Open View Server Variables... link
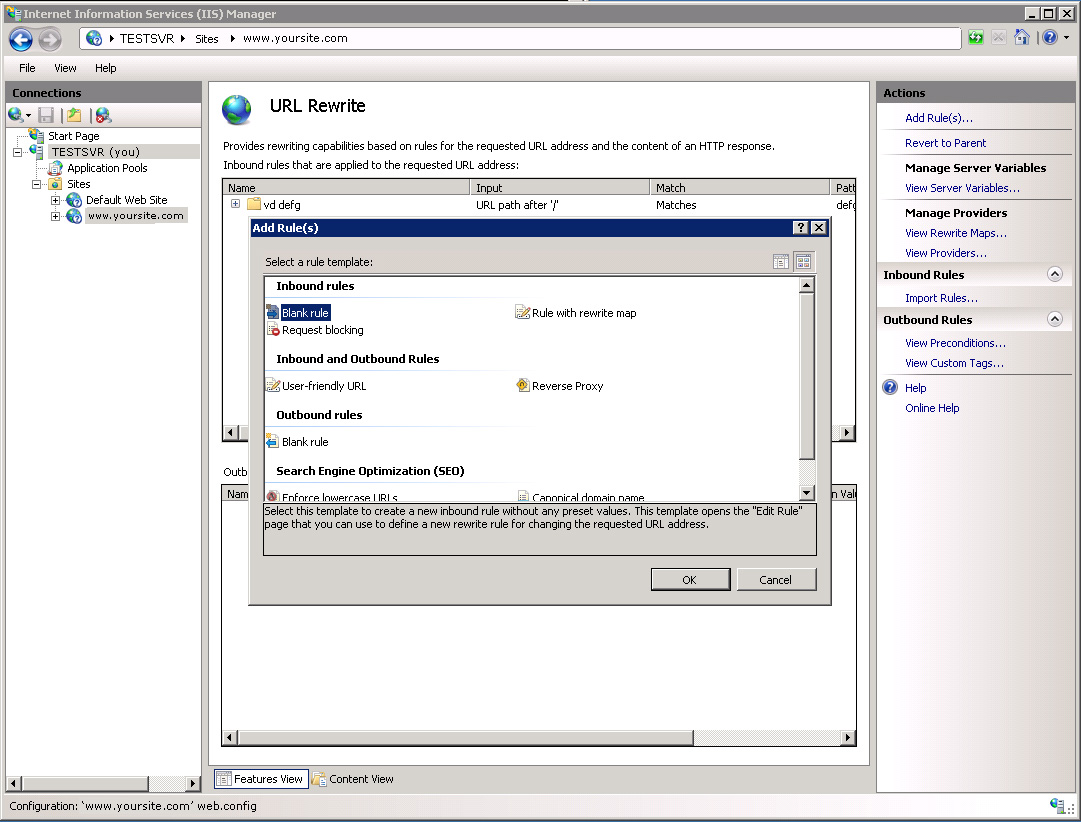 tap(962, 188)
